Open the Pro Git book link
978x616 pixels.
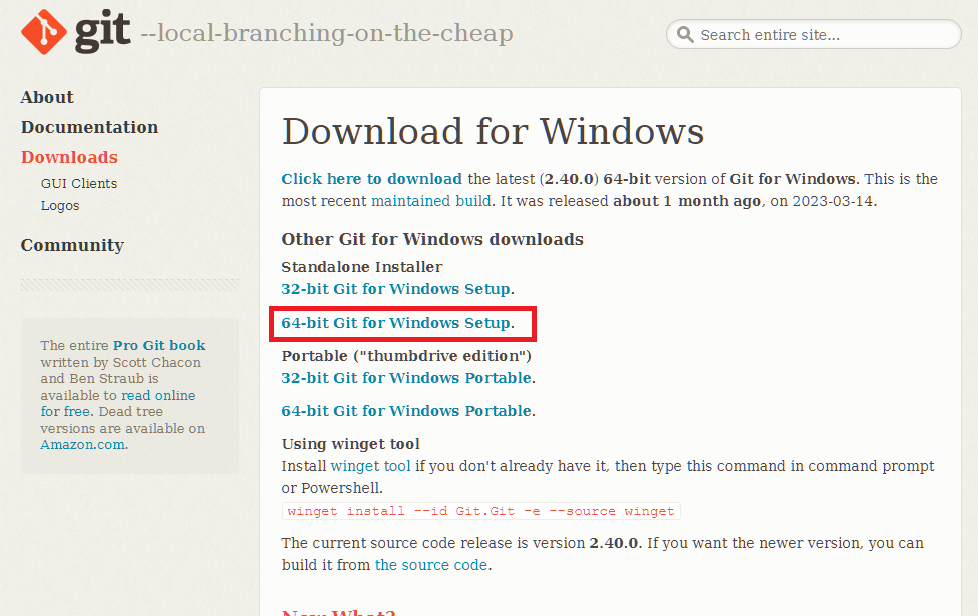[159, 345]
